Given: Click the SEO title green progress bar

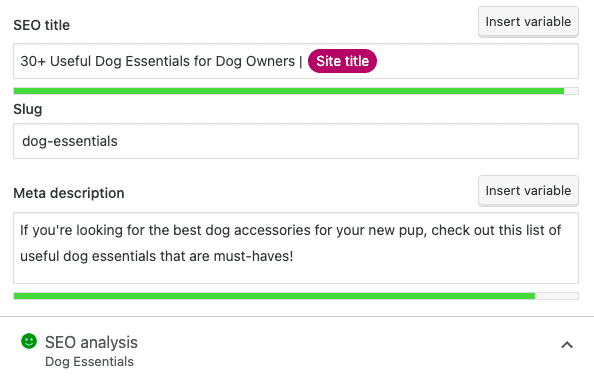Looking at the screenshot, I should tap(289, 91).
